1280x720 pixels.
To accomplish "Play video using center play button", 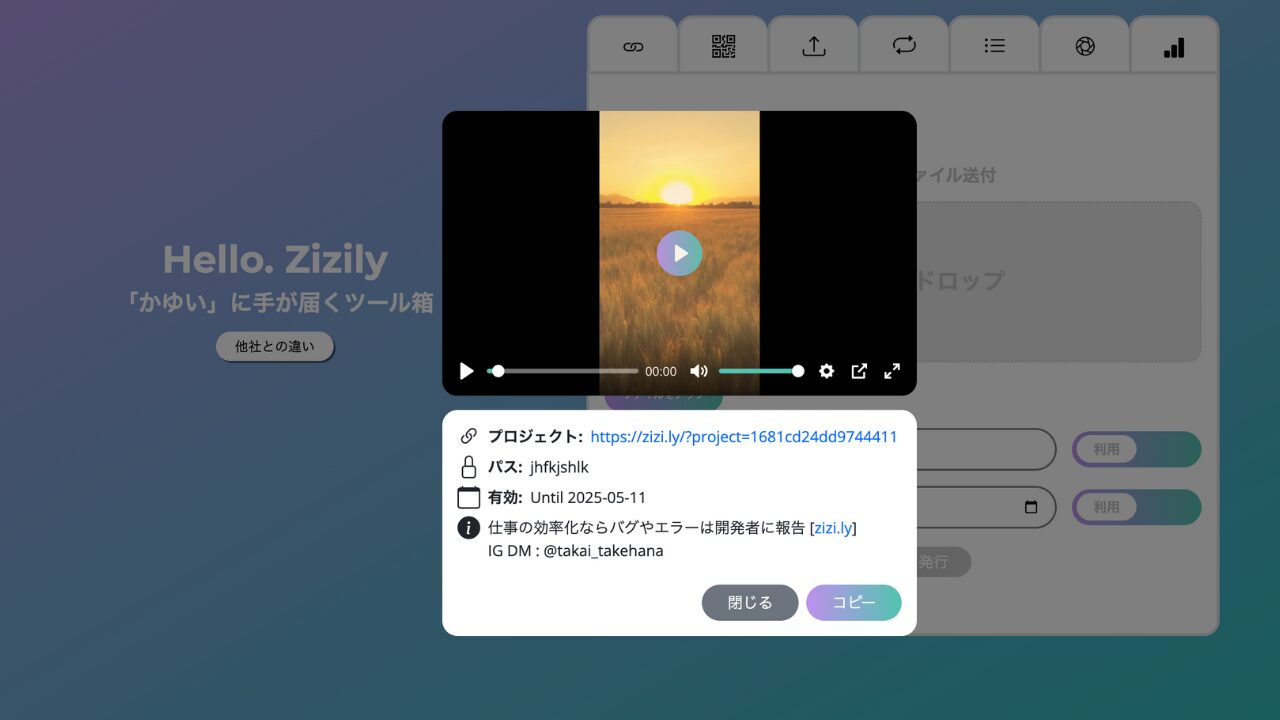I will 679,253.
